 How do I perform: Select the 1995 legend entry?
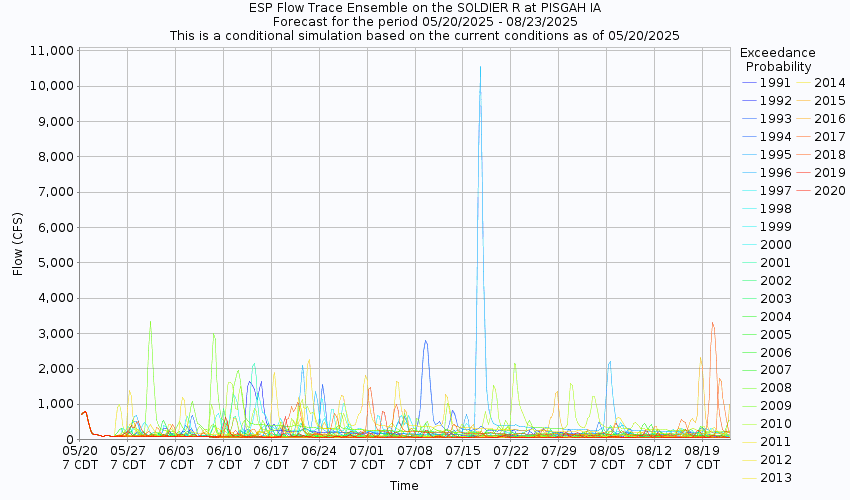pyautogui.click(x=767, y=155)
